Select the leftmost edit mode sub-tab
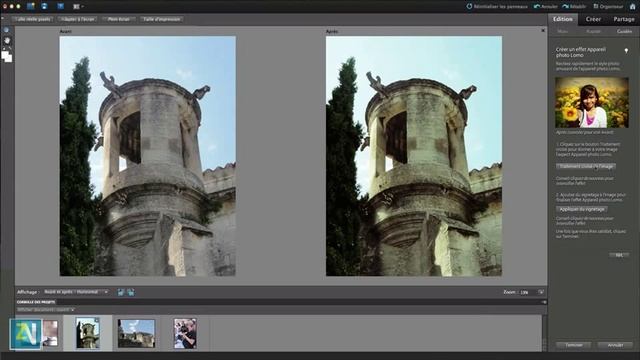Image resolution: width=640 pixels, height=360 pixels. coord(562,31)
